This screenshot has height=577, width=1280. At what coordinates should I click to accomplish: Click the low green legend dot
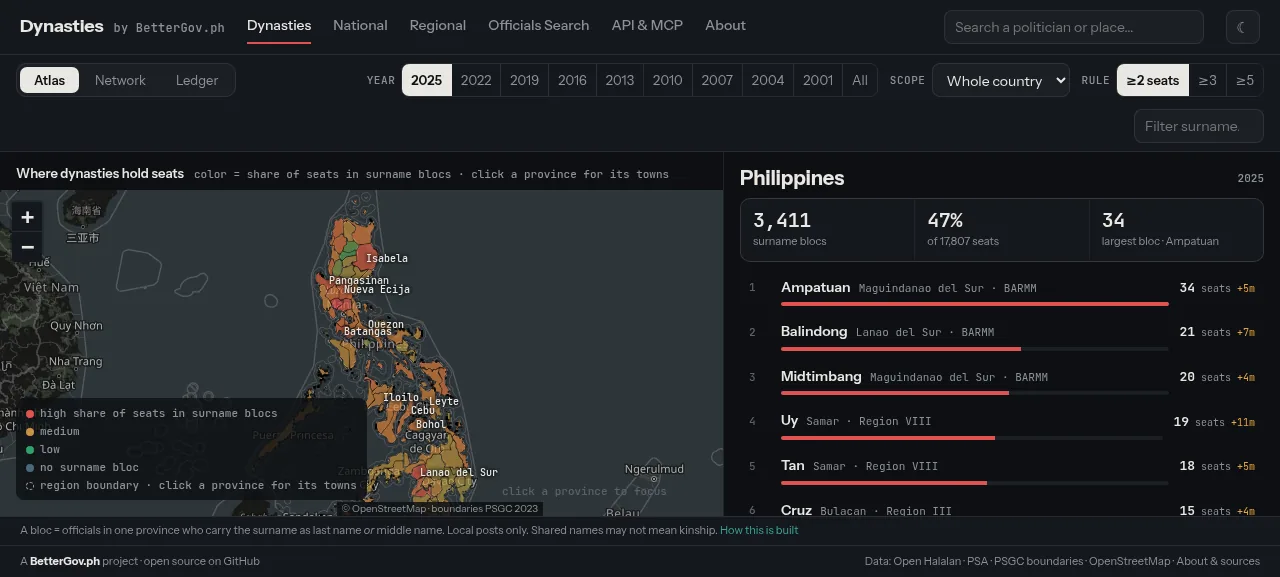click(x=30, y=450)
